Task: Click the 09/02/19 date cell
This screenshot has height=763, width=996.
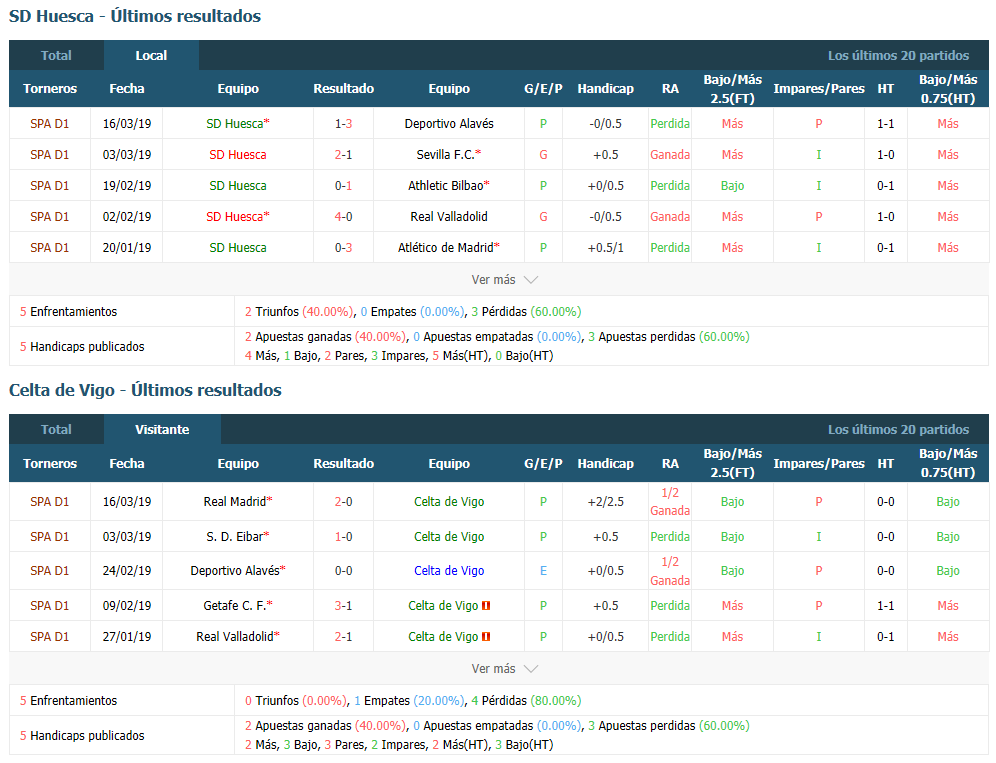Action: tap(127, 605)
